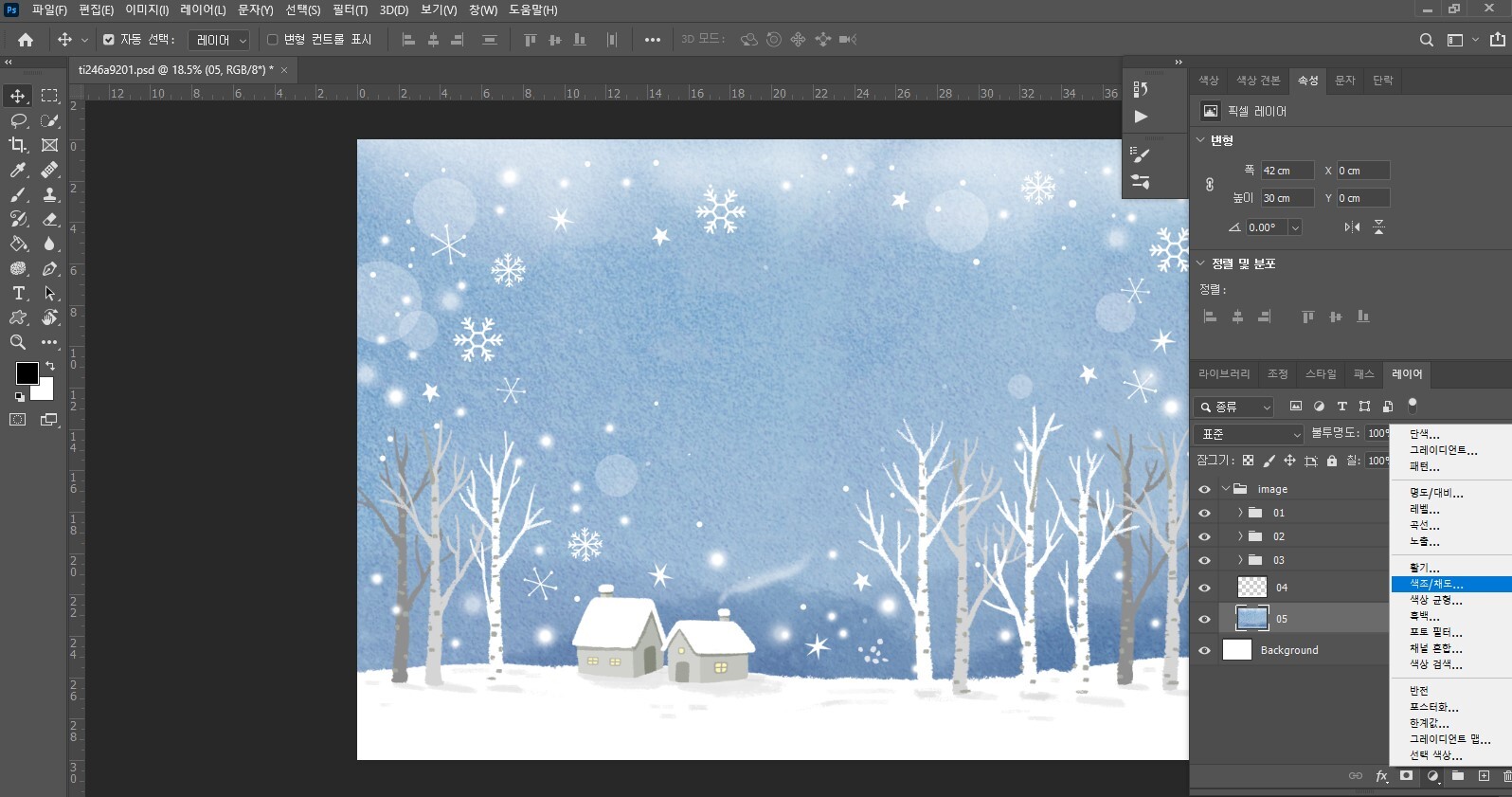This screenshot has height=797, width=1512.
Task: Open the 표준 blend mode dropdown
Action: tap(1251, 434)
